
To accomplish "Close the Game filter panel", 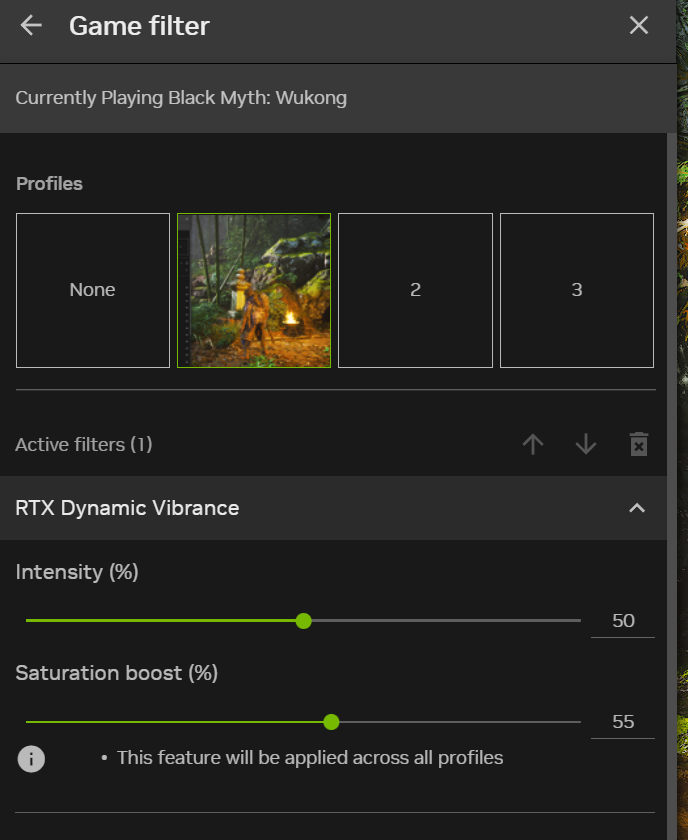I will 639,25.
